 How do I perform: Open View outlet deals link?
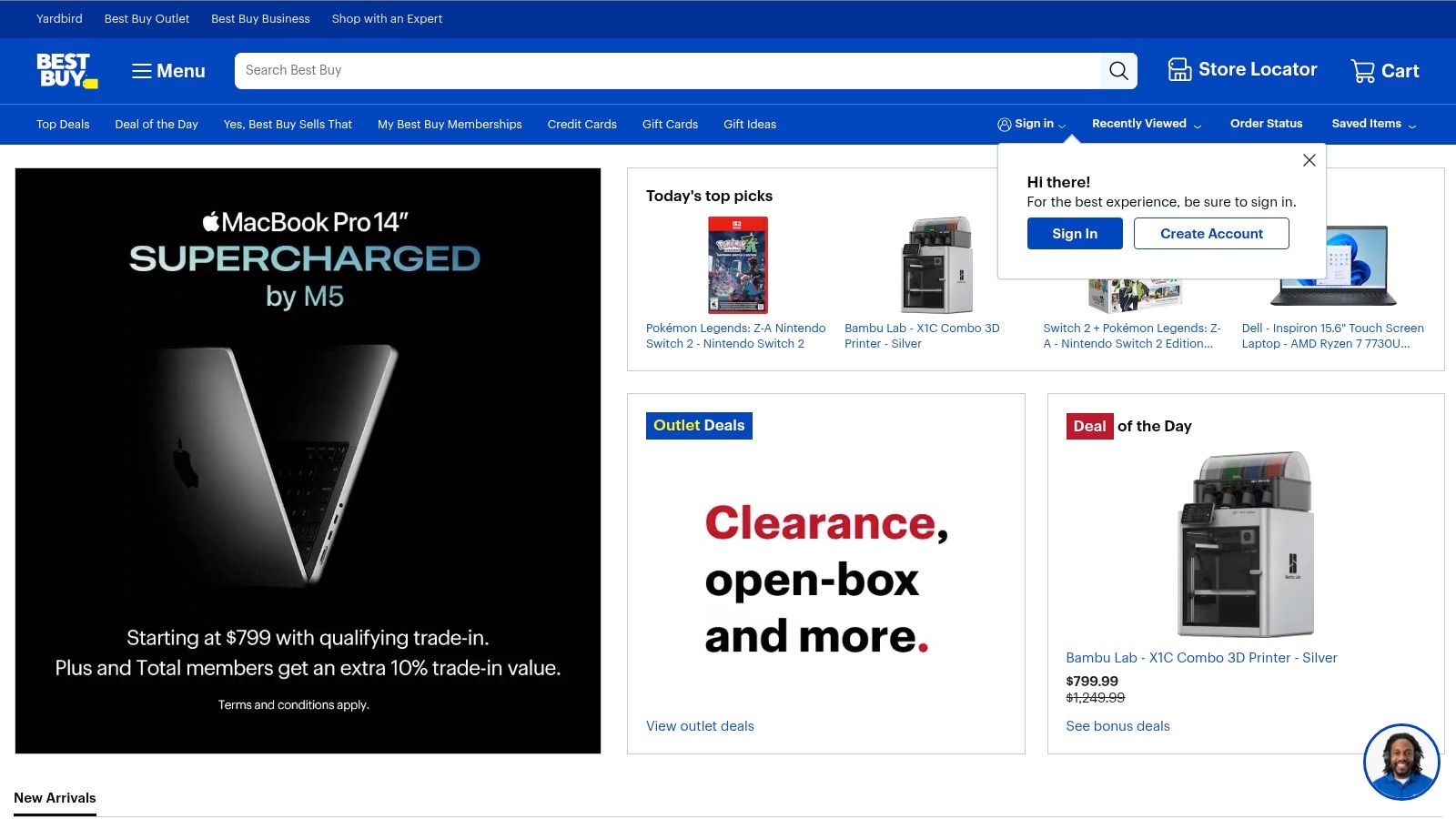coord(699,725)
